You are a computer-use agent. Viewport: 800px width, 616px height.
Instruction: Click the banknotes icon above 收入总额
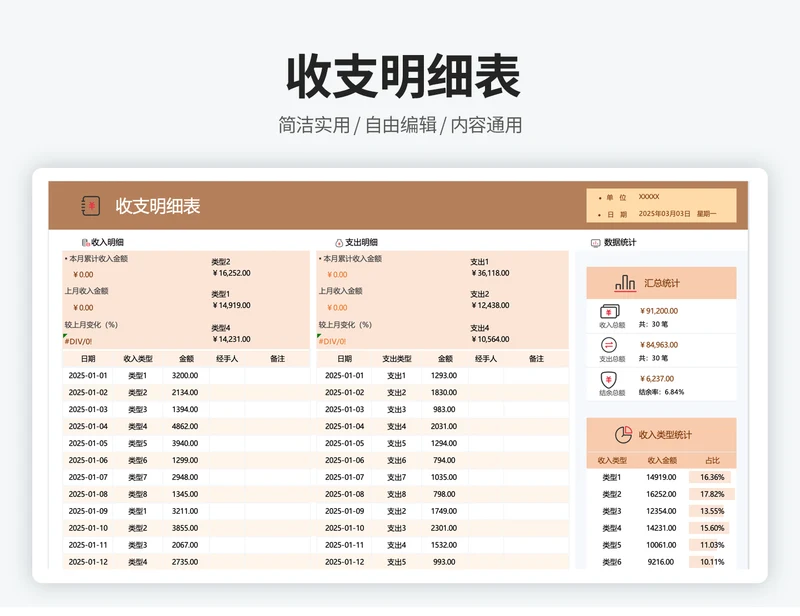pos(610,311)
